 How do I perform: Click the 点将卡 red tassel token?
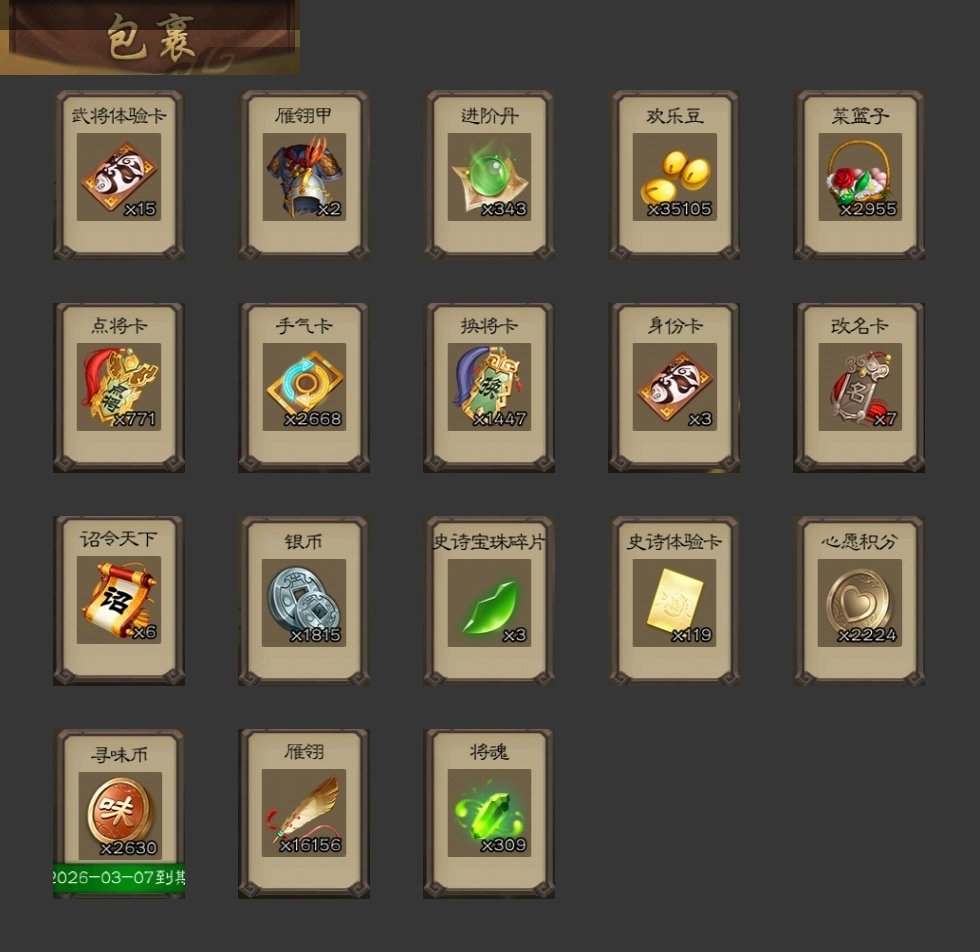pyautogui.click(x=119, y=387)
